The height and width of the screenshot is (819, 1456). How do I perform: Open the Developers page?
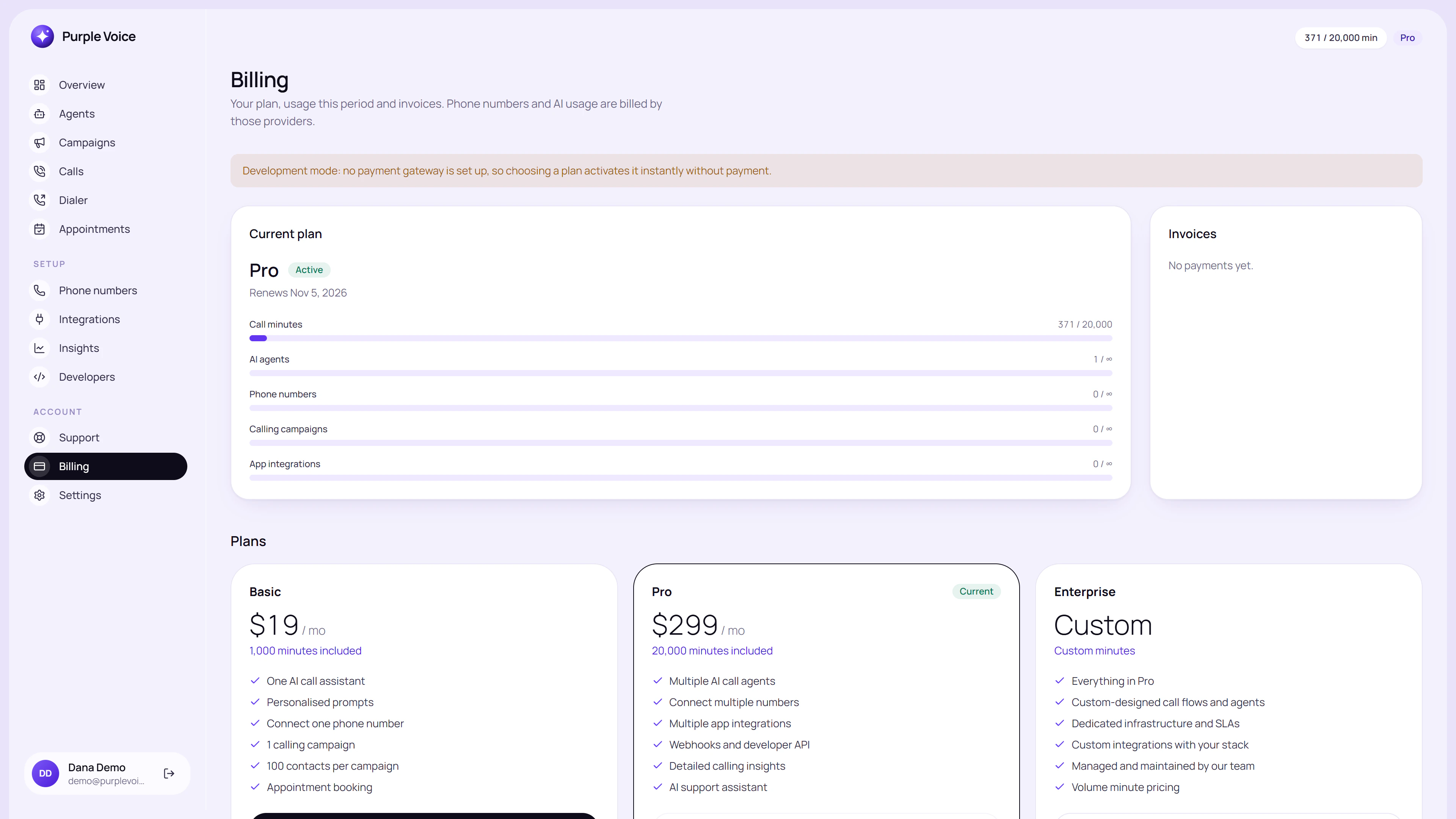(106, 377)
